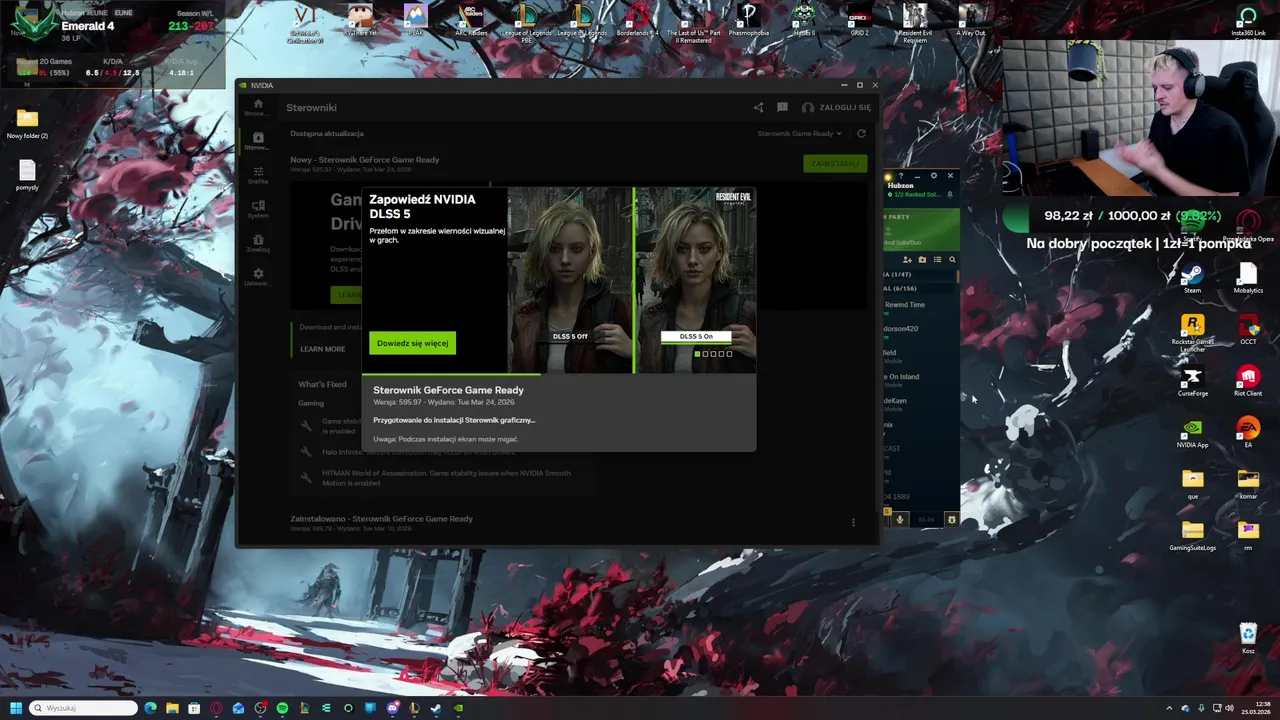Select the first carousel indicator dot

697,354
